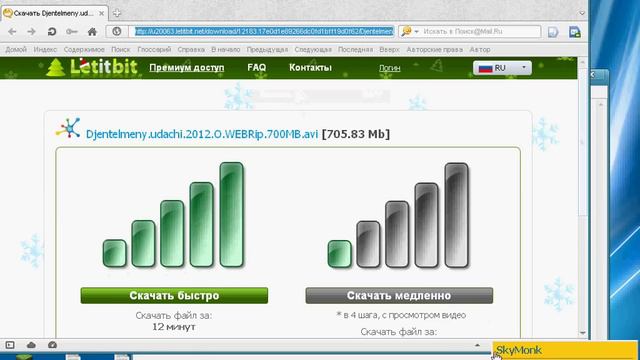Open search engine dropdown arrow
640x360 pixels.
click(x=416, y=31)
